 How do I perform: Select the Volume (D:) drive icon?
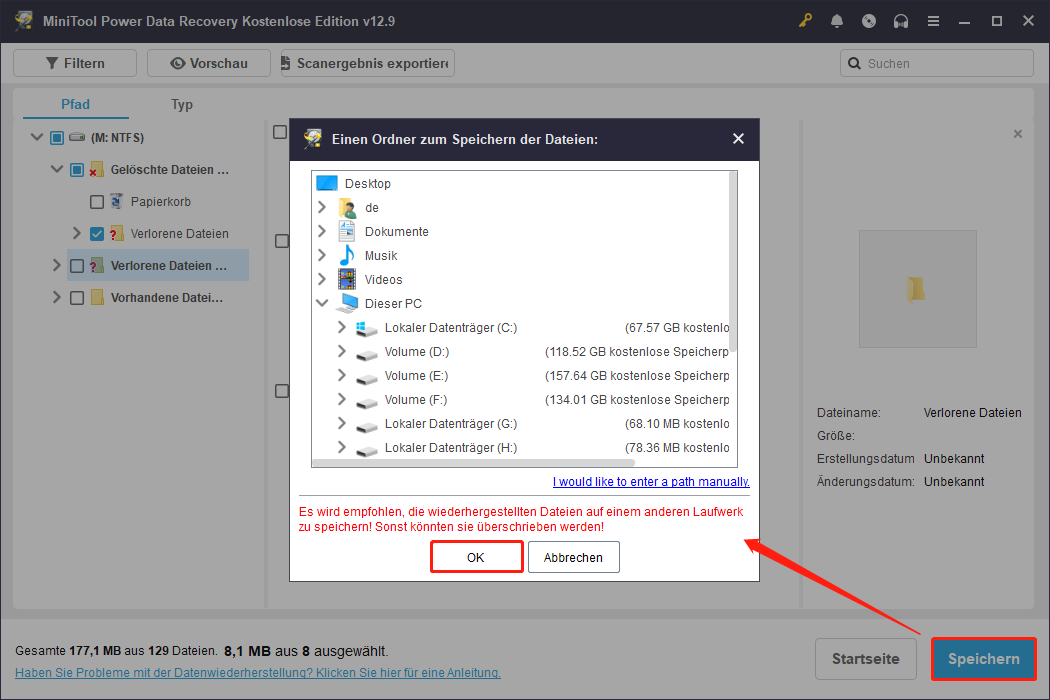[366, 354]
